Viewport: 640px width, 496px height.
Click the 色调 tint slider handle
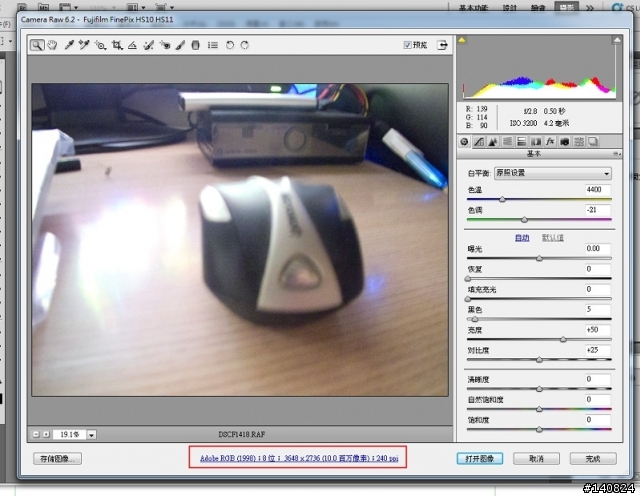(524, 220)
